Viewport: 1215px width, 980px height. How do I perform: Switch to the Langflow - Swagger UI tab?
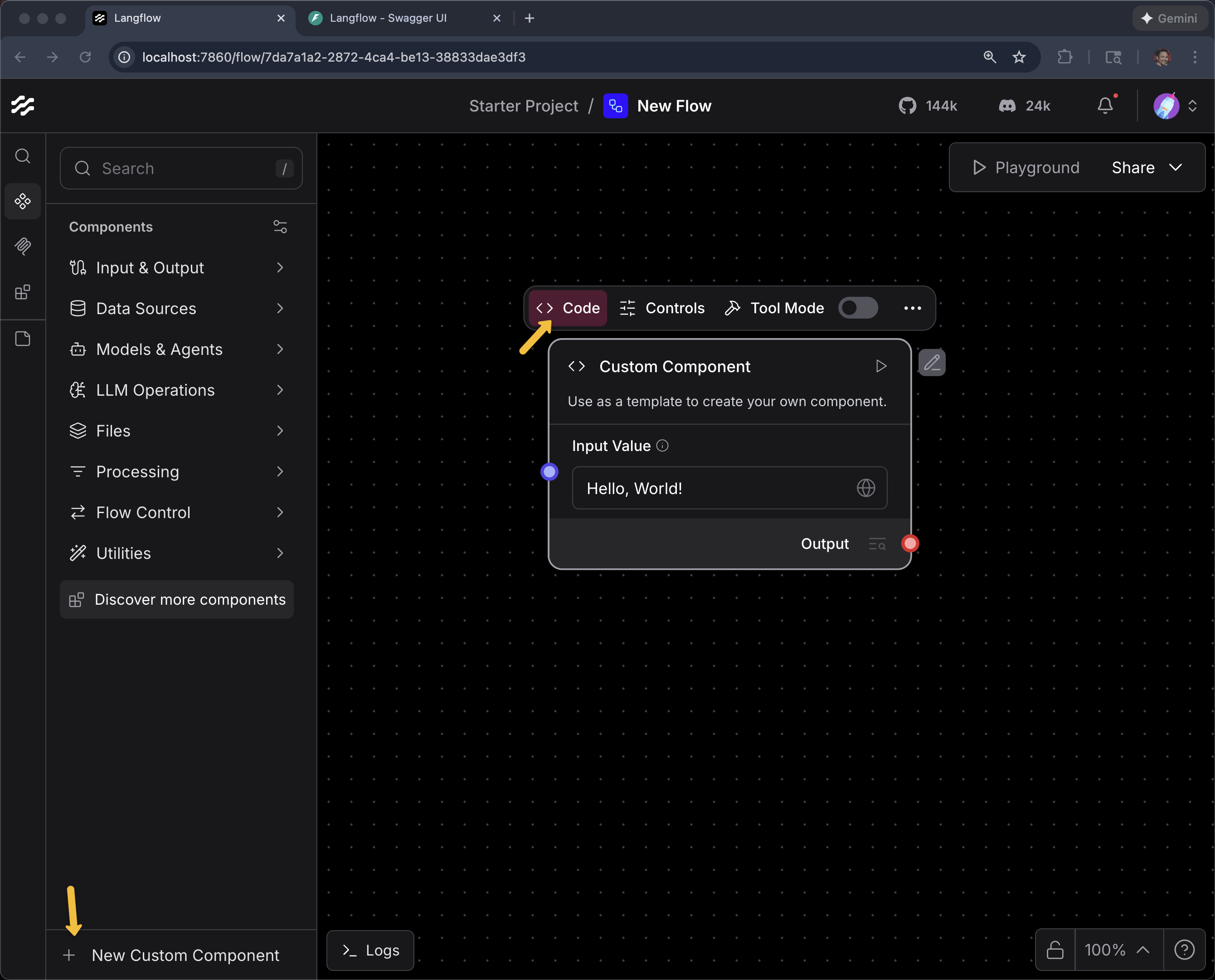click(x=387, y=18)
